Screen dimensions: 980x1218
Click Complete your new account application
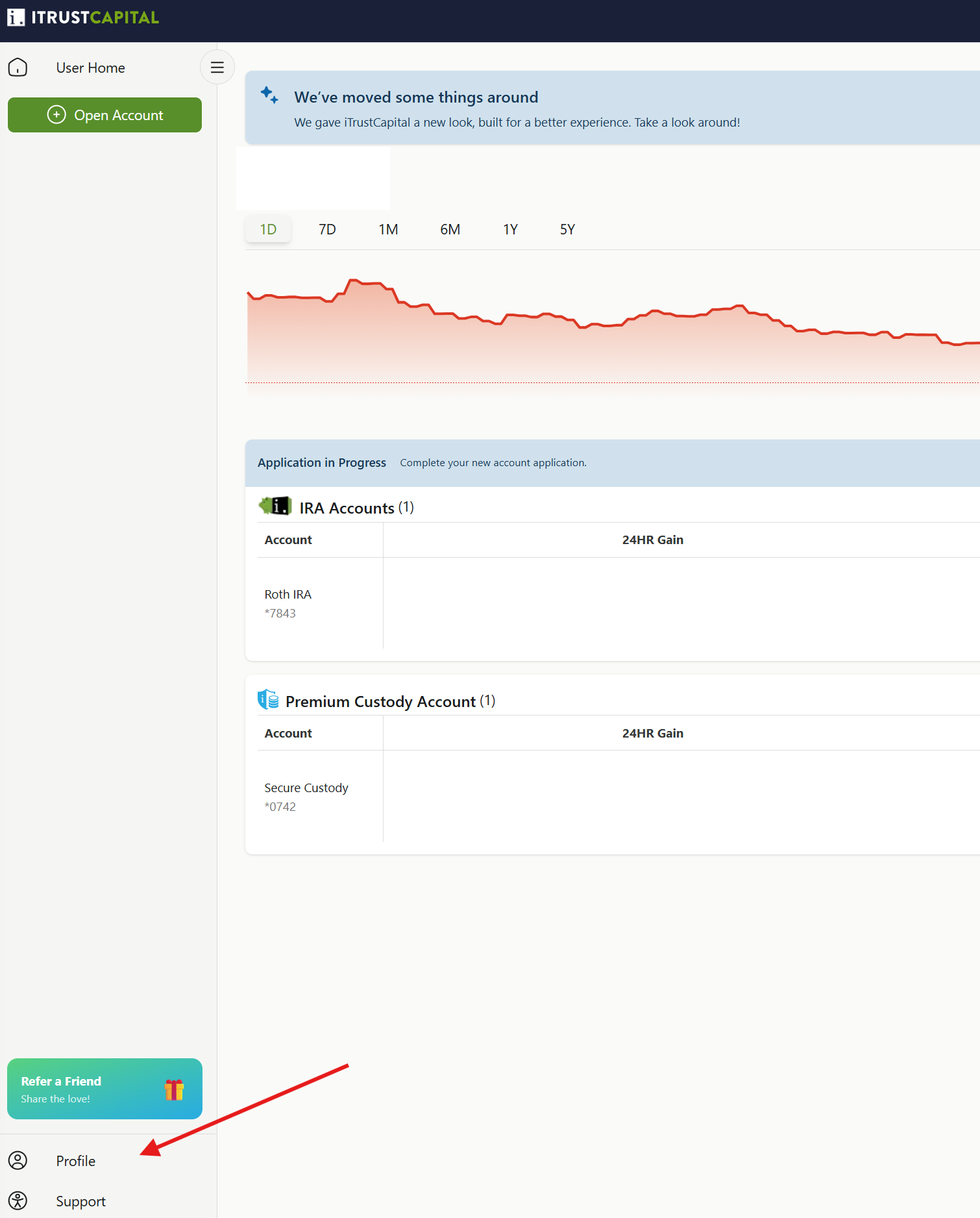tap(493, 463)
